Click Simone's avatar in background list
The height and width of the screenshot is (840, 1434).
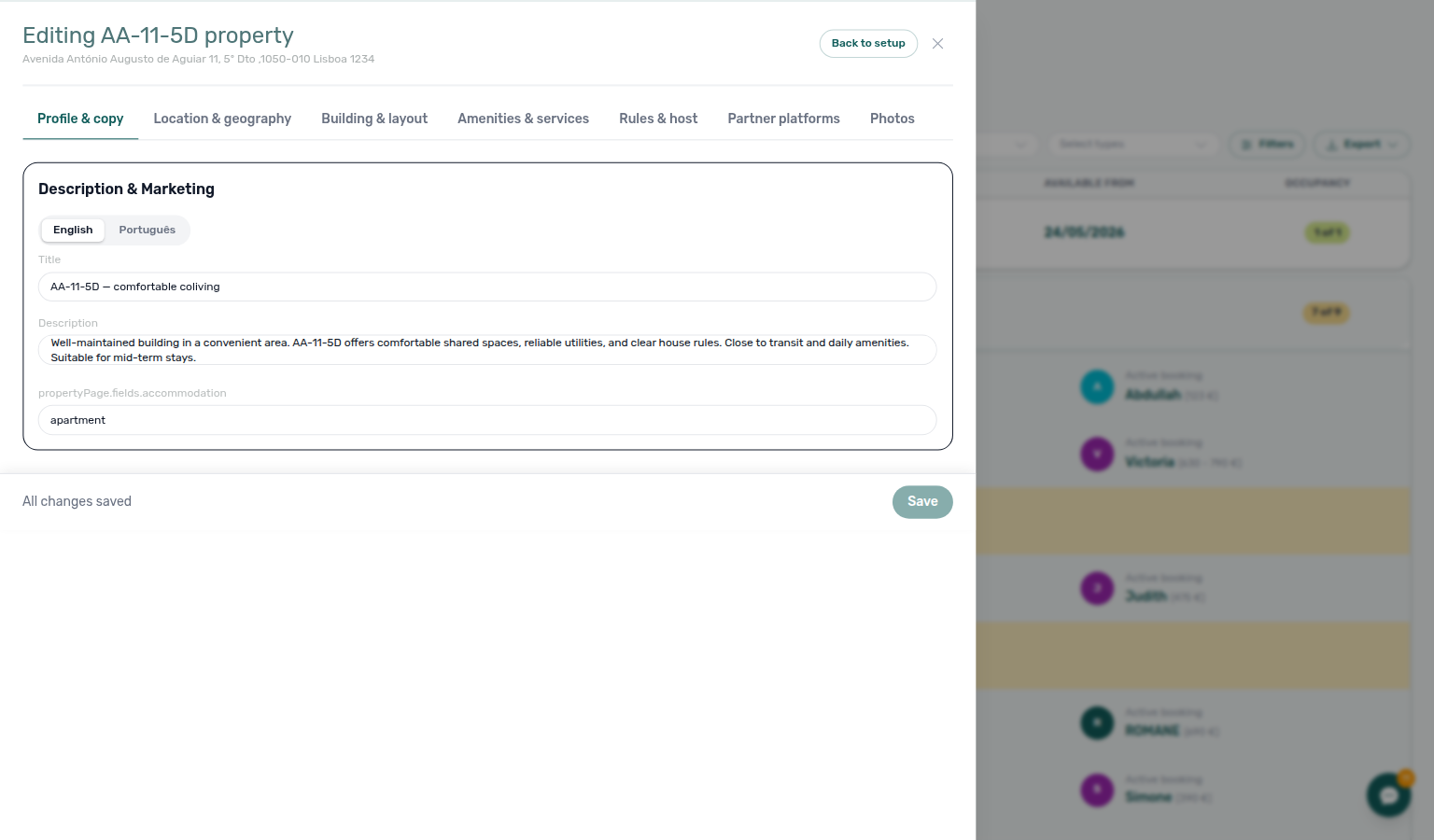tap(1097, 790)
